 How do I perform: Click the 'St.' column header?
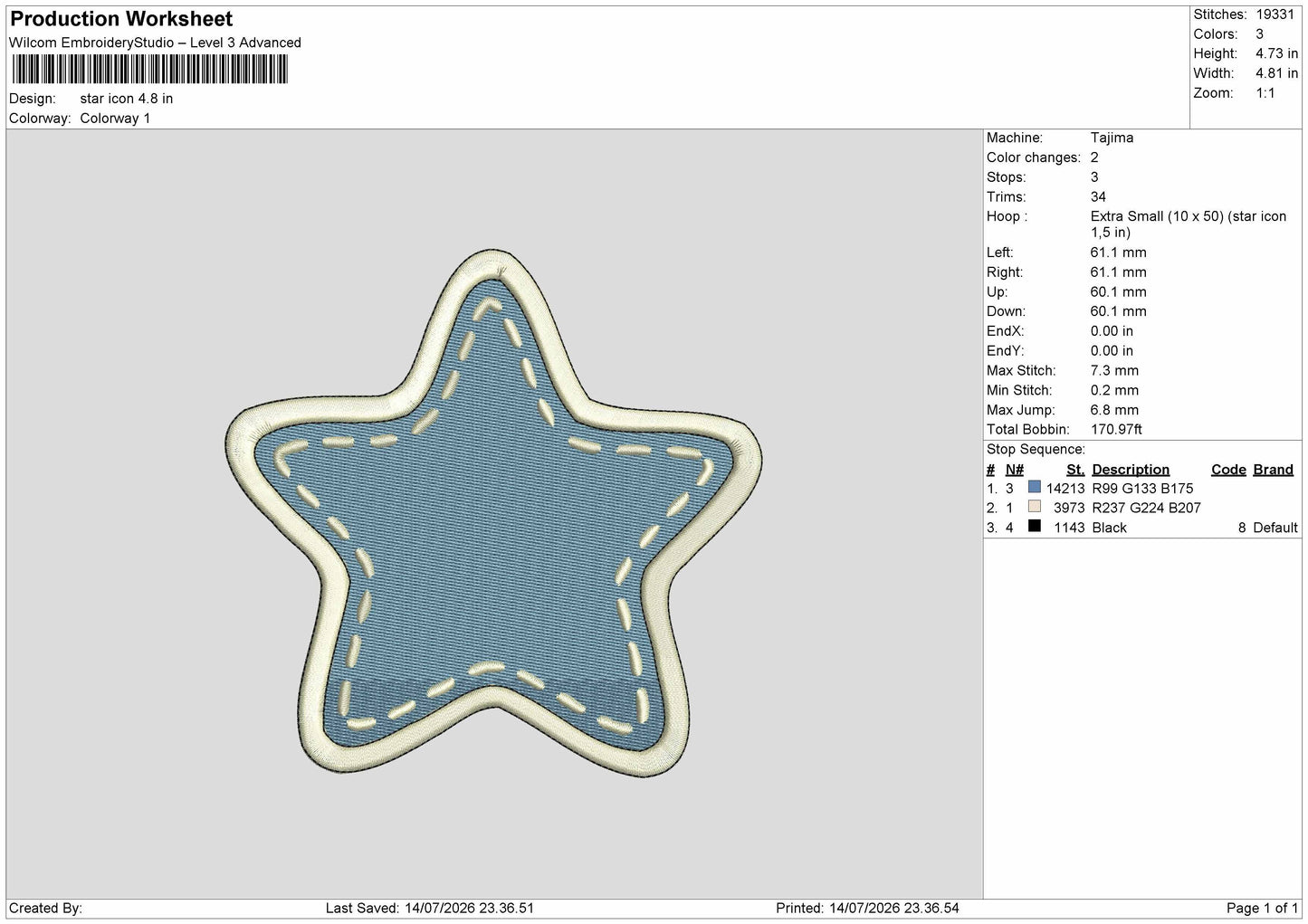click(x=1075, y=470)
